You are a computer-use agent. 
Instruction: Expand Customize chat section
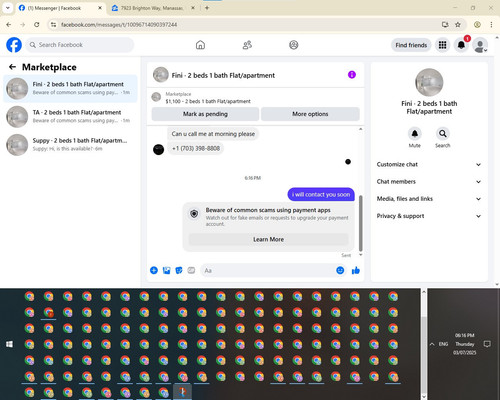click(x=429, y=164)
